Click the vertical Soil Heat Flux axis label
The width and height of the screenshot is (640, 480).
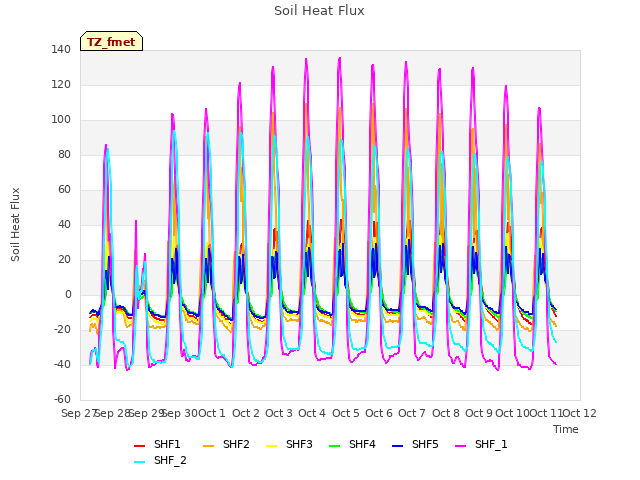pos(15,224)
